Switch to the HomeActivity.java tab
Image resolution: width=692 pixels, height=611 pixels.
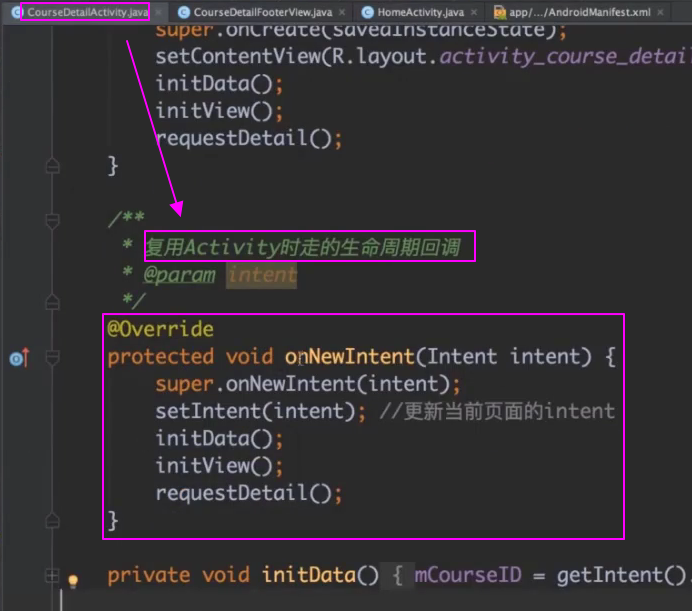coord(421,12)
